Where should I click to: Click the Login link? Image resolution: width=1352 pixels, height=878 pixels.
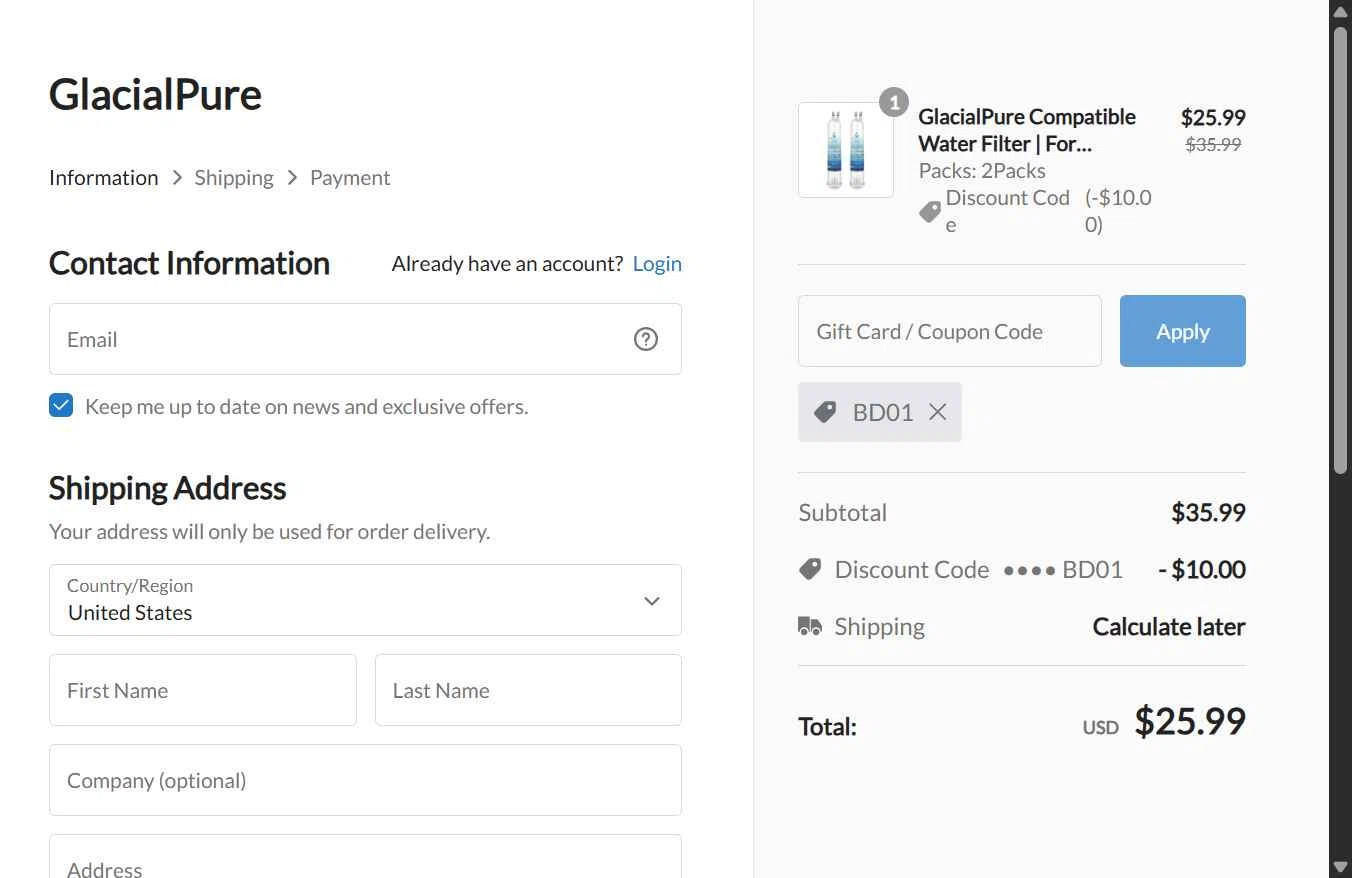click(657, 263)
